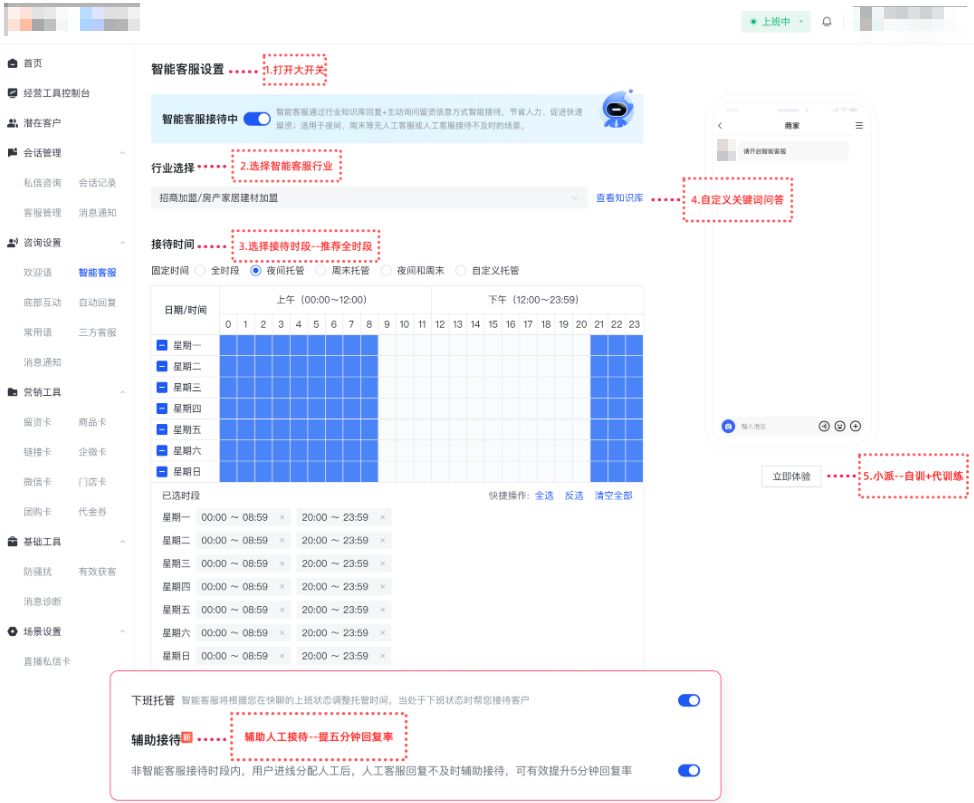Click the 立即体验 button
This screenshot has height=803, width=974.
tap(793, 477)
